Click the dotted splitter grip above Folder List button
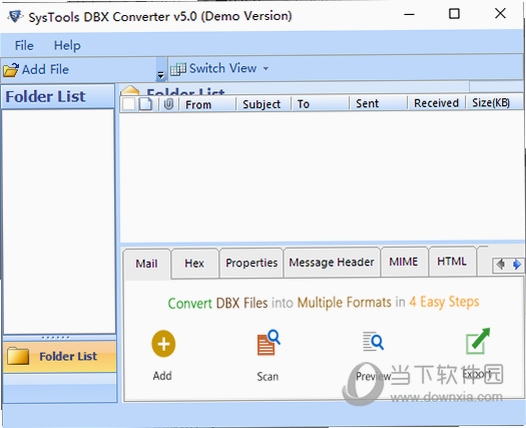 56,337
